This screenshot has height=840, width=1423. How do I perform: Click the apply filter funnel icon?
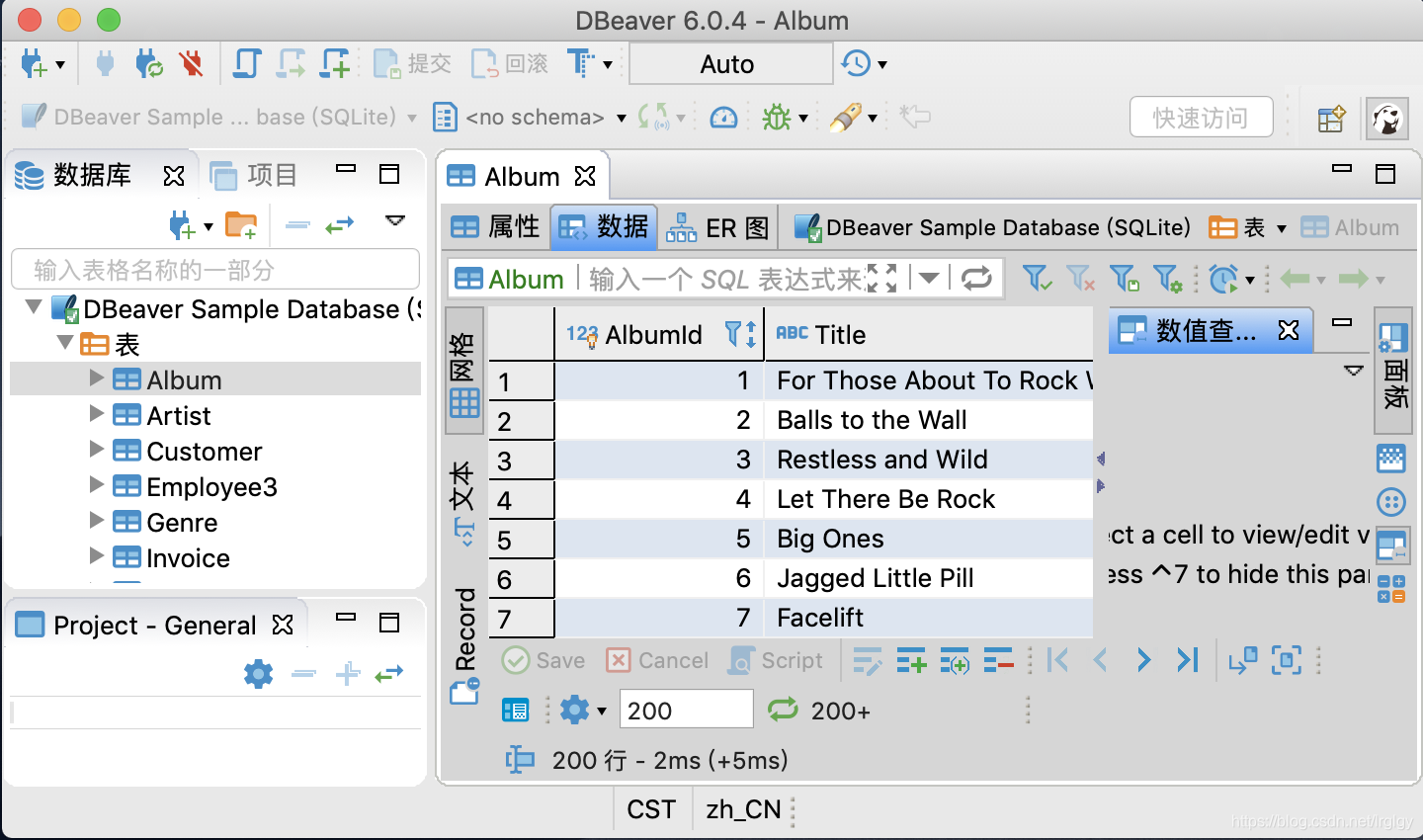tap(1037, 279)
